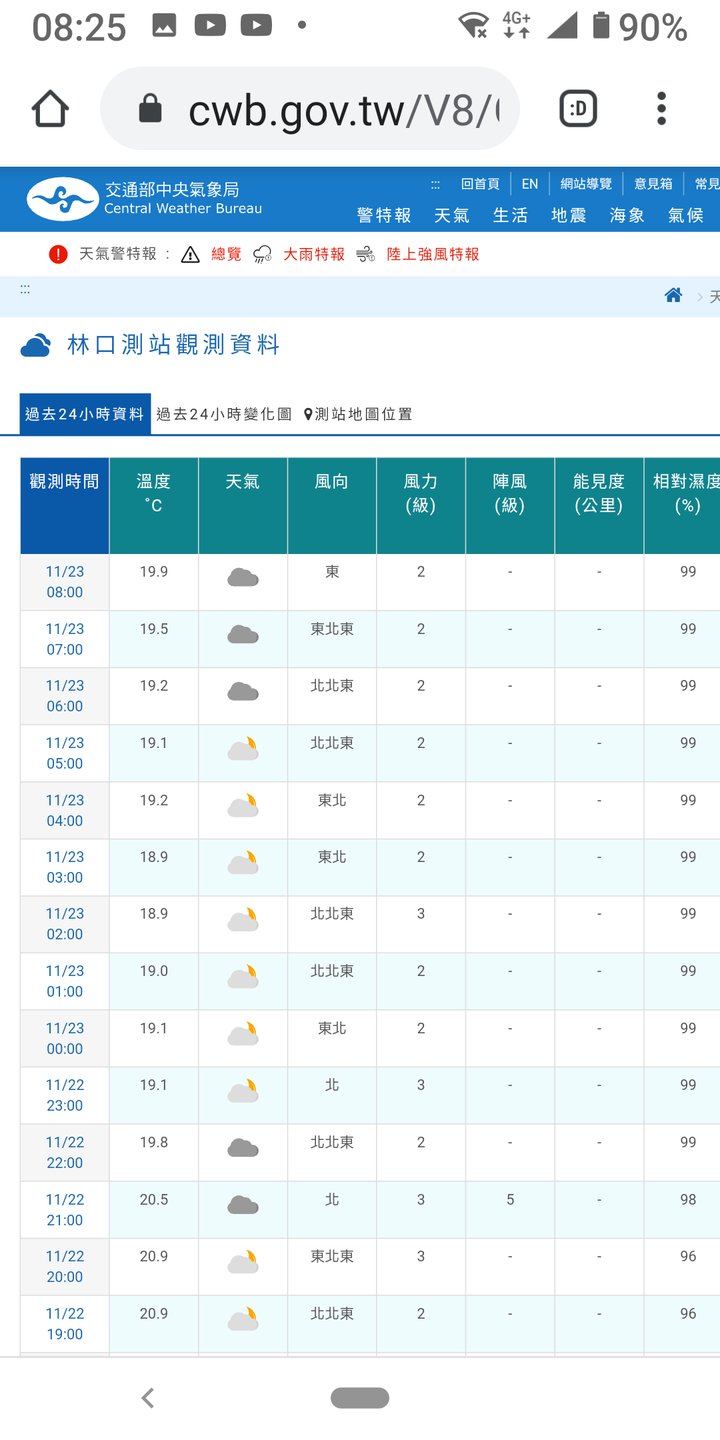Click the strong wind advisory icon
Image resolution: width=720 pixels, height=1440 pixels.
(366, 254)
